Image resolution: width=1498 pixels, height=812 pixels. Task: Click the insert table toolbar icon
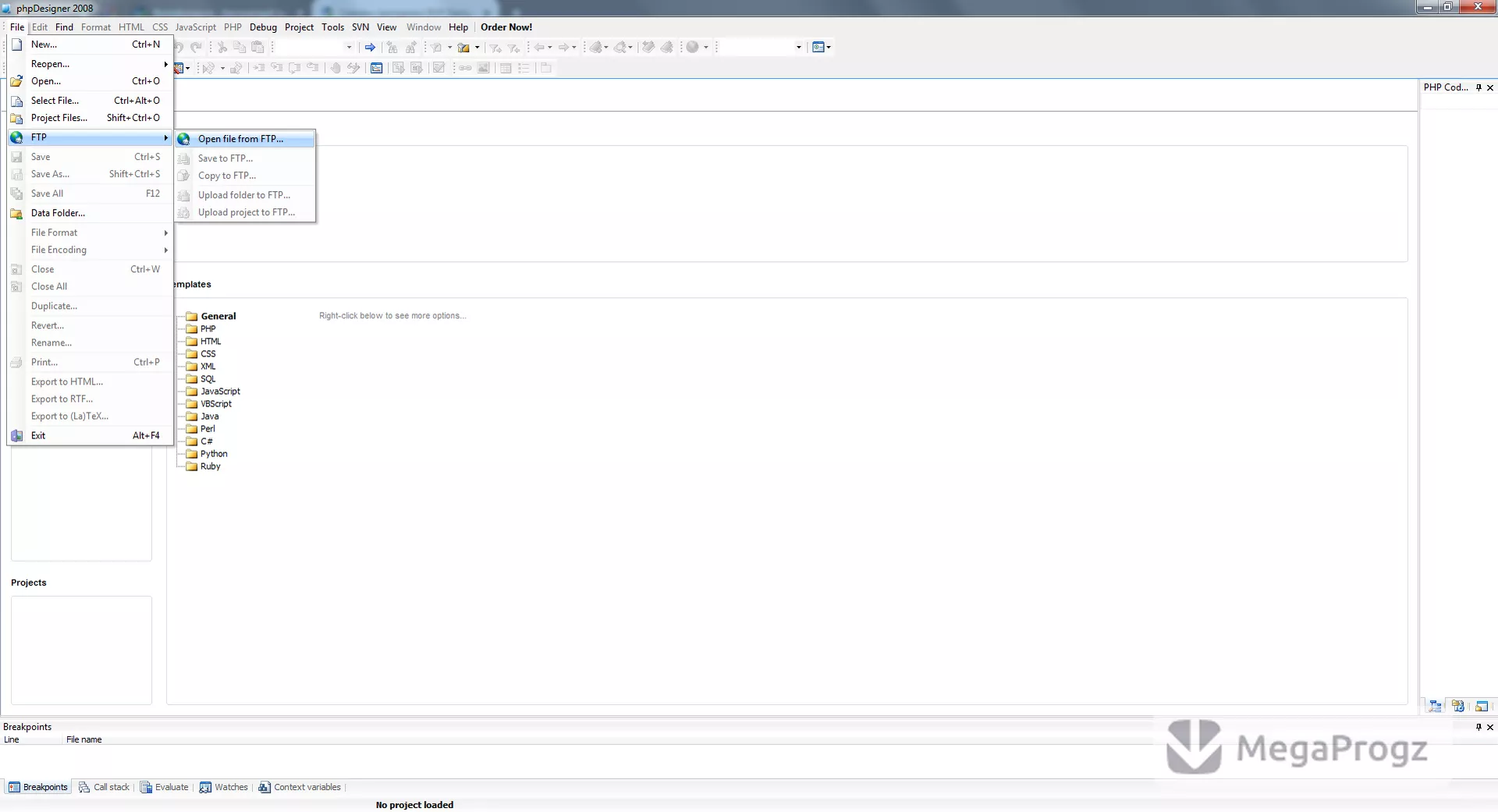click(506, 68)
